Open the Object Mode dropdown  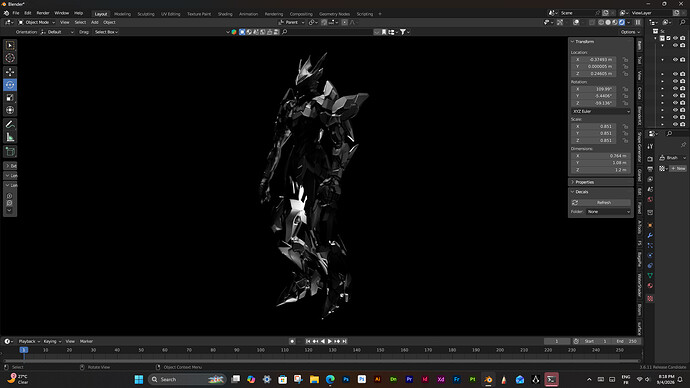click(x=37, y=22)
